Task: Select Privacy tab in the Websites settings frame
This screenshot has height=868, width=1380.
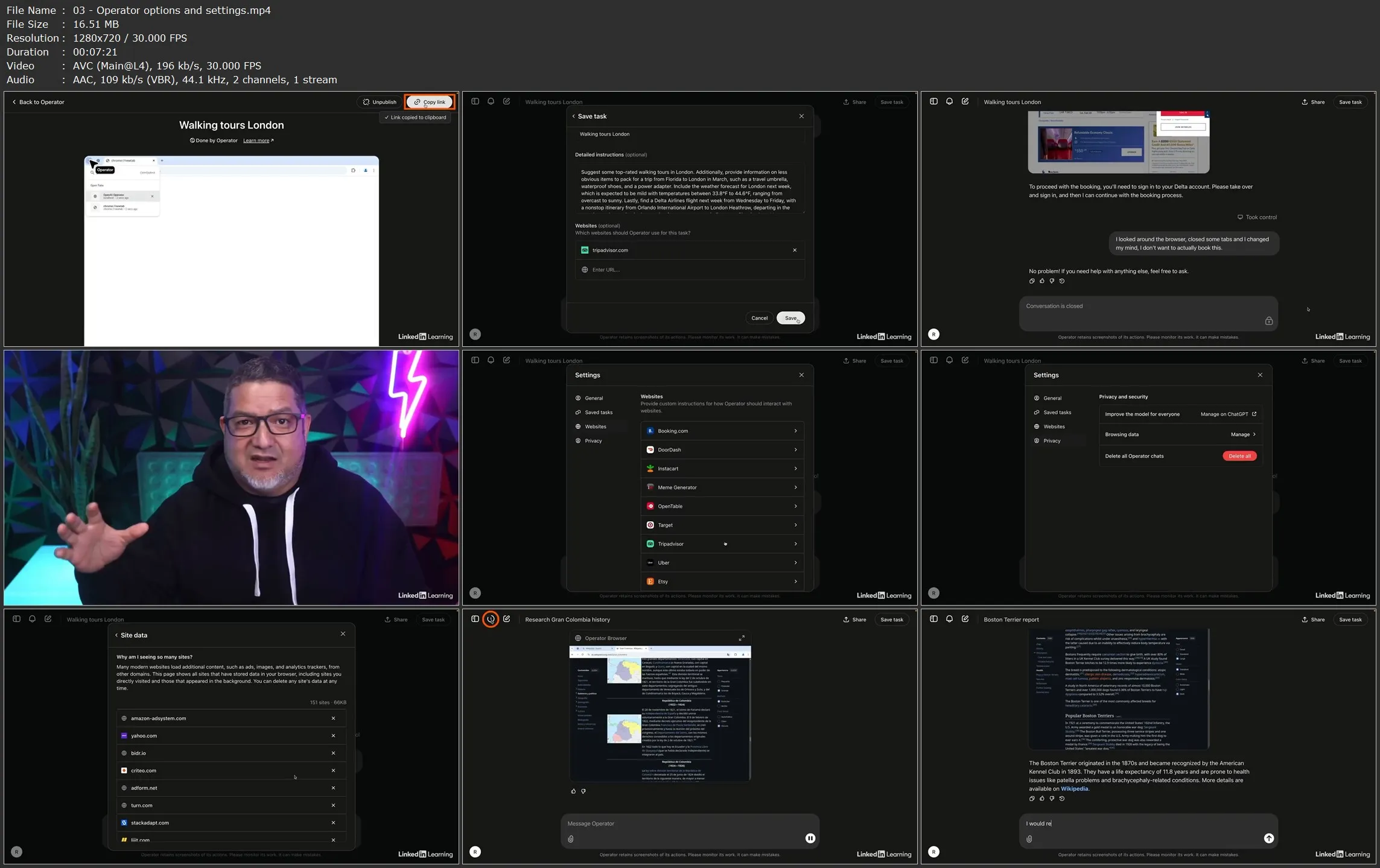Action: (593, 441)
